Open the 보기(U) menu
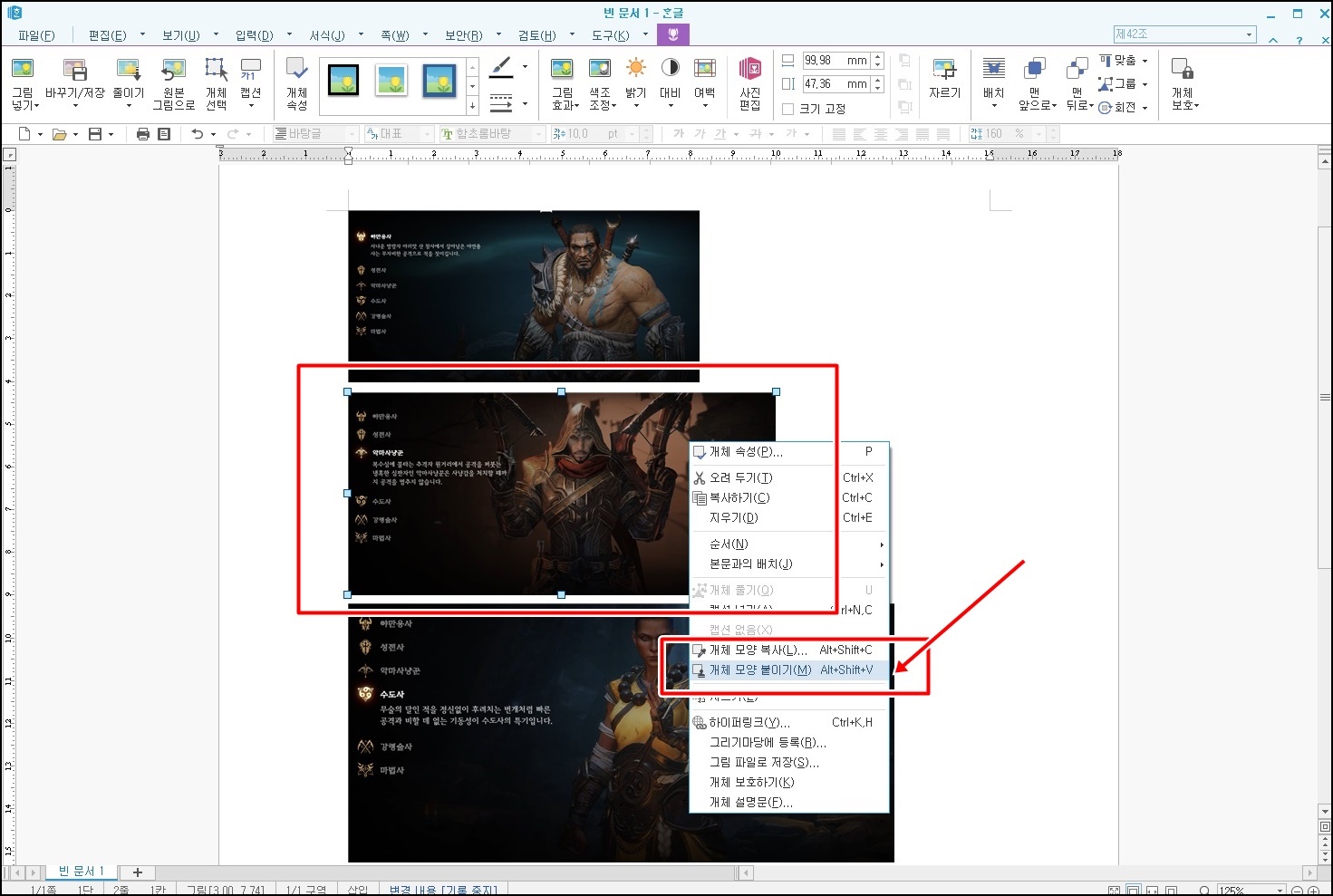Image resolution: width=1333 pixels, height=896 pixels. click(180, 35)
